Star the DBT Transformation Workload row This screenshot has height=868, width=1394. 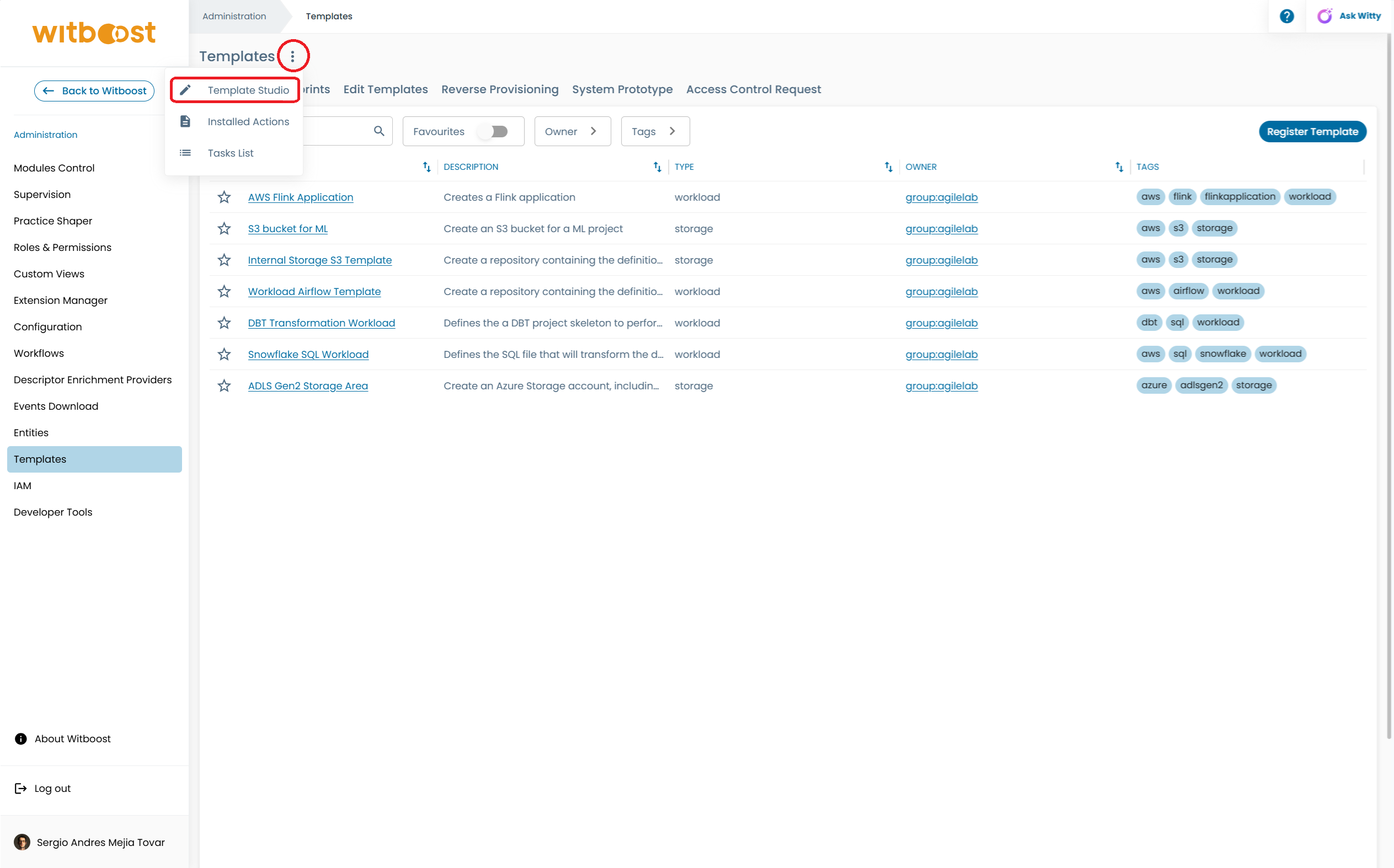point(224,323)
